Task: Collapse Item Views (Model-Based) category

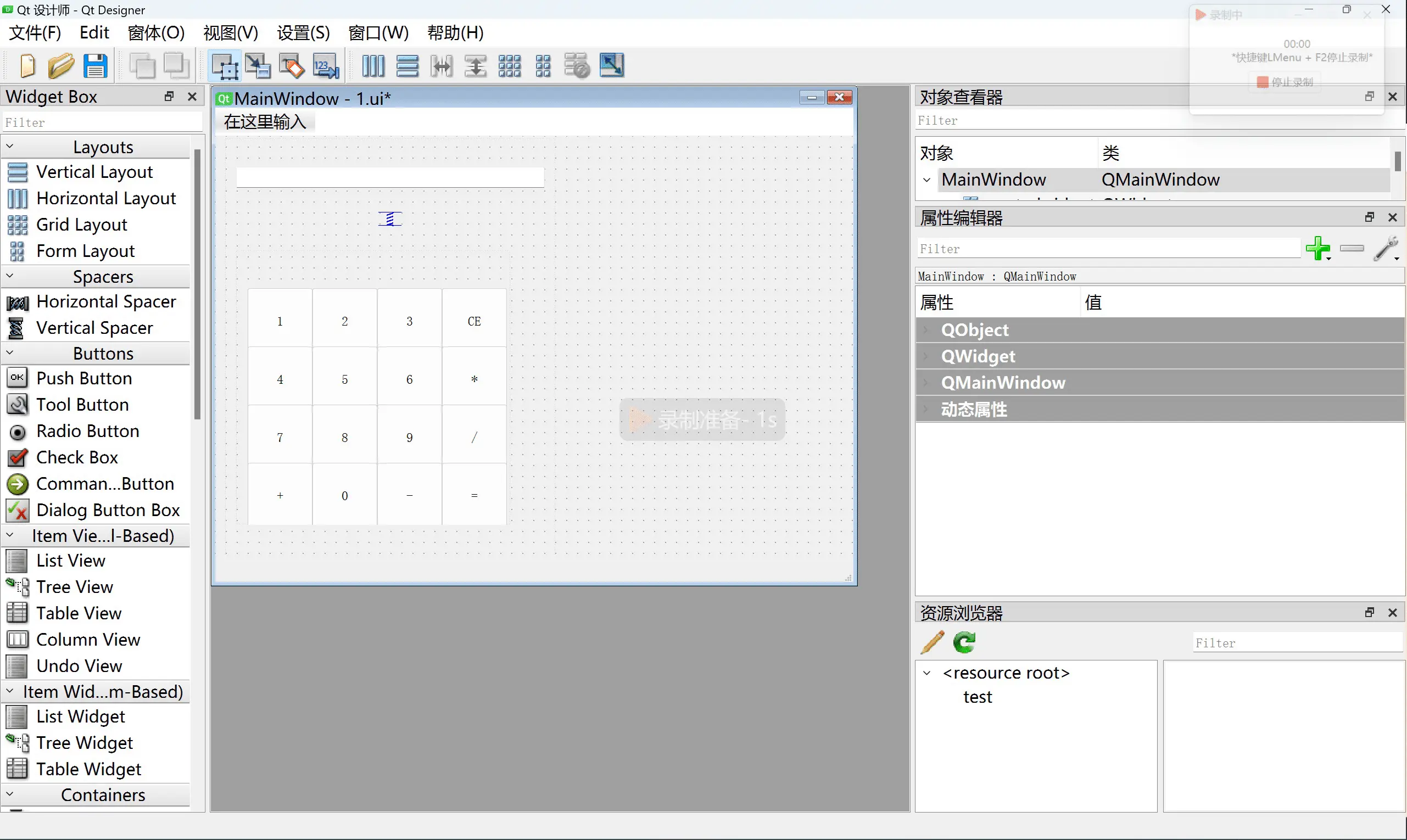Action: click(10, 535)
